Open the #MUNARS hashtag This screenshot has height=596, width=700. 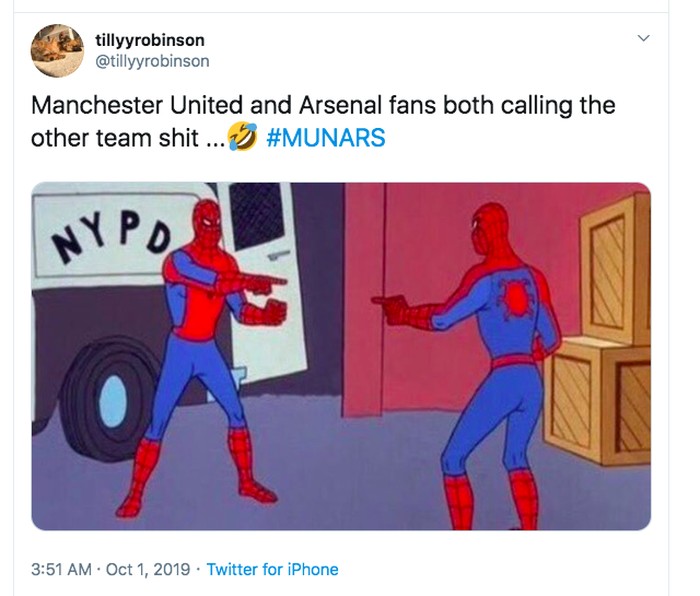[x=327, y=138]
